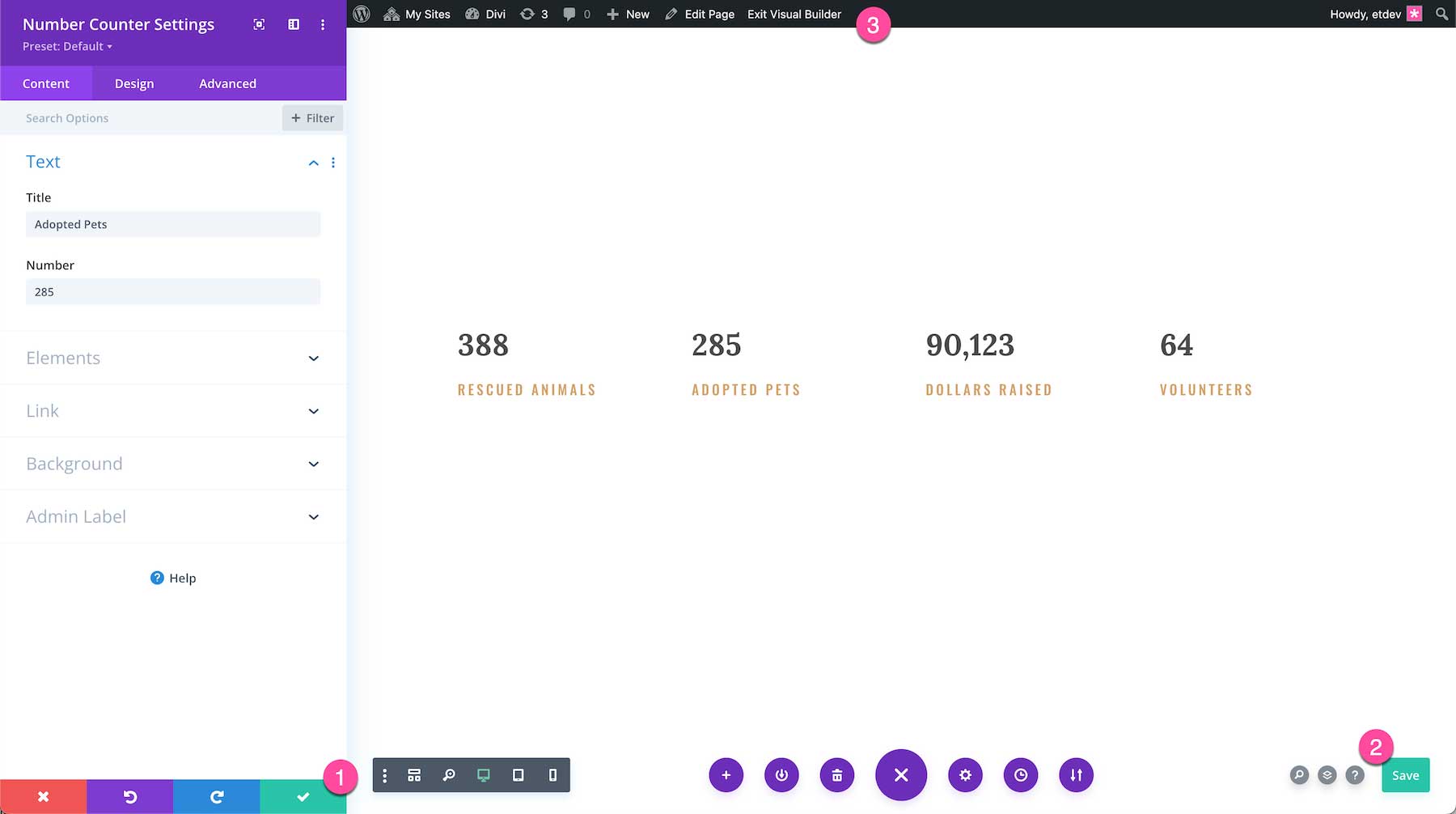Open the Preset: Default dropdown
Viewport: 1456px width, 814px height.
67,46
